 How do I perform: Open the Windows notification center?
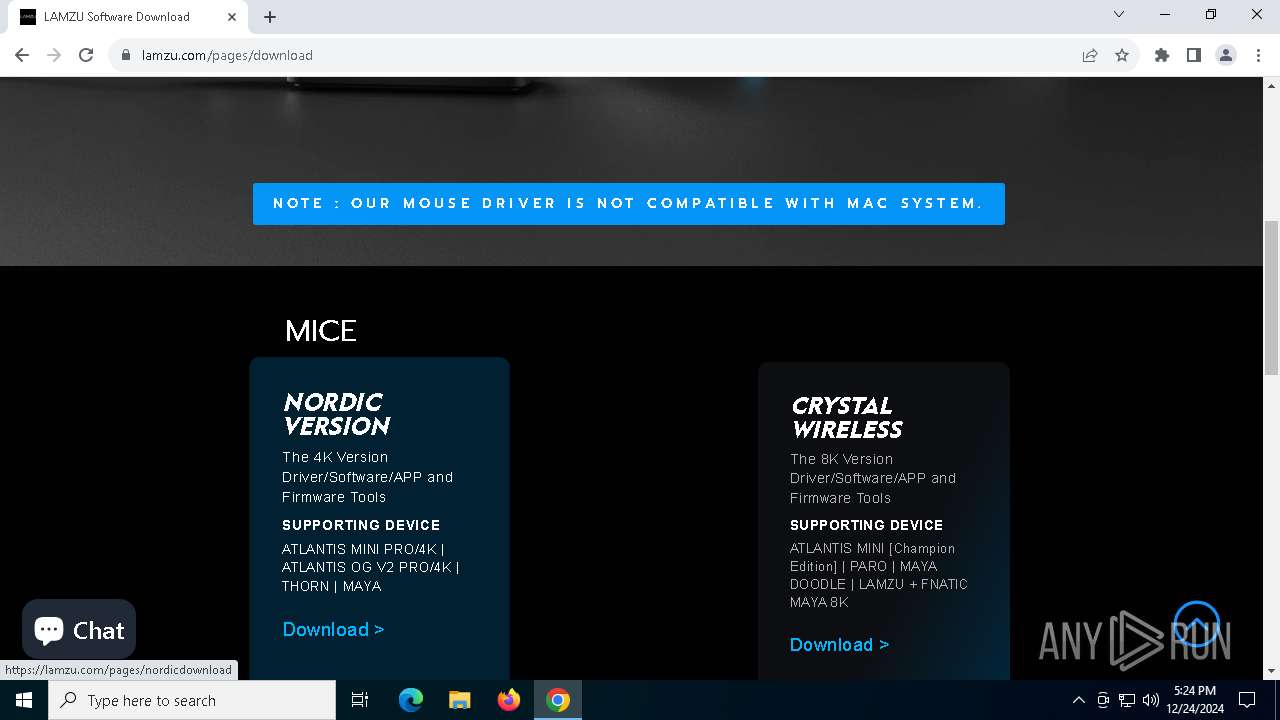point(1248,700)
